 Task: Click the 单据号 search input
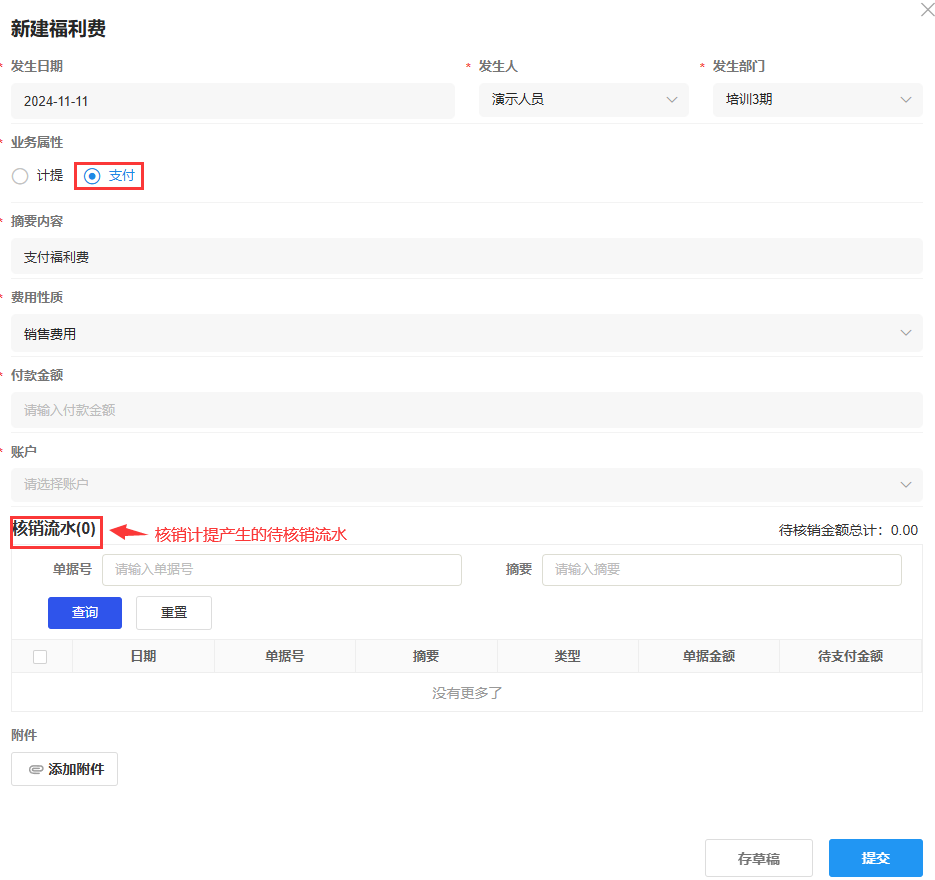coord(281,570)
